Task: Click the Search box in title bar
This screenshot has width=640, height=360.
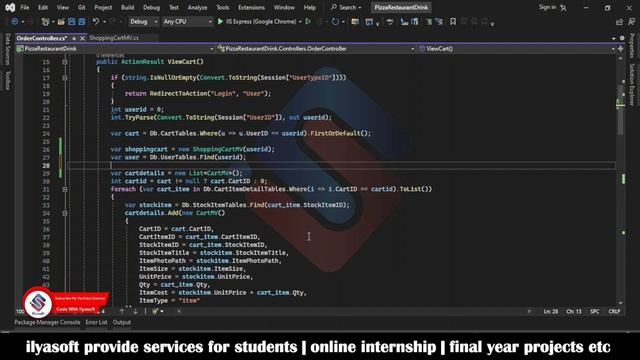Action: [x=346, y=7]
